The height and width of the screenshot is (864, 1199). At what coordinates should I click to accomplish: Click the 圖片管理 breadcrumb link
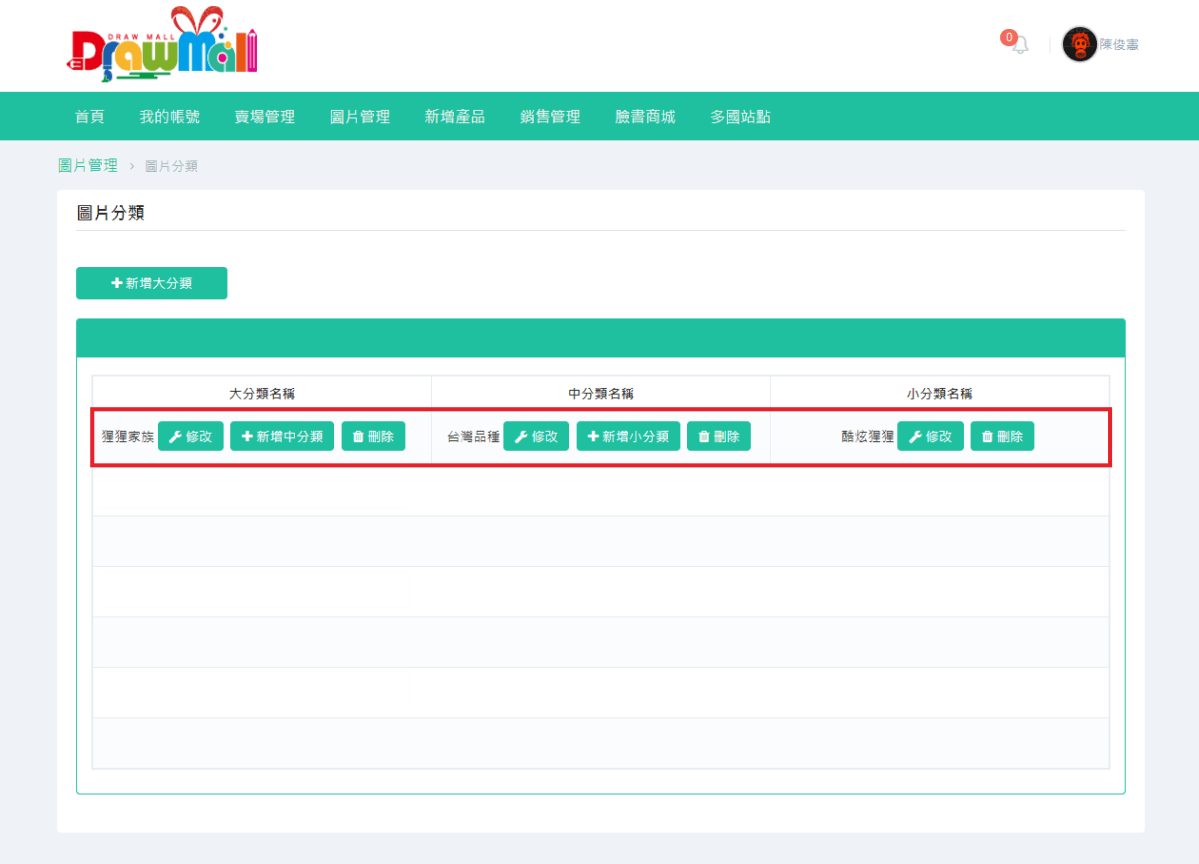click(88, 166)
